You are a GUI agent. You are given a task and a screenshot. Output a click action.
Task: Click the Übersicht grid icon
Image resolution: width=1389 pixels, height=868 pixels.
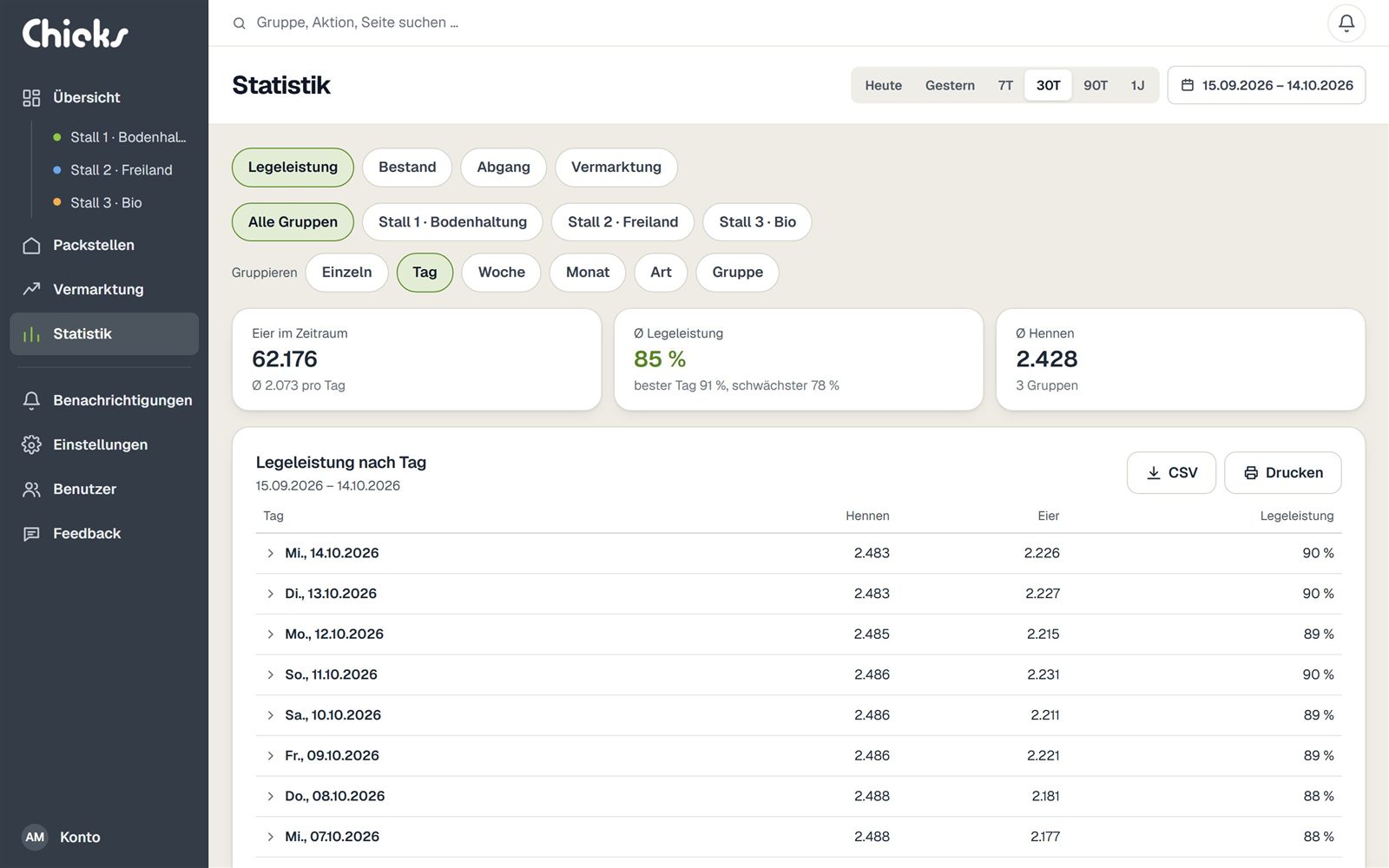click(x=31, y=98)
